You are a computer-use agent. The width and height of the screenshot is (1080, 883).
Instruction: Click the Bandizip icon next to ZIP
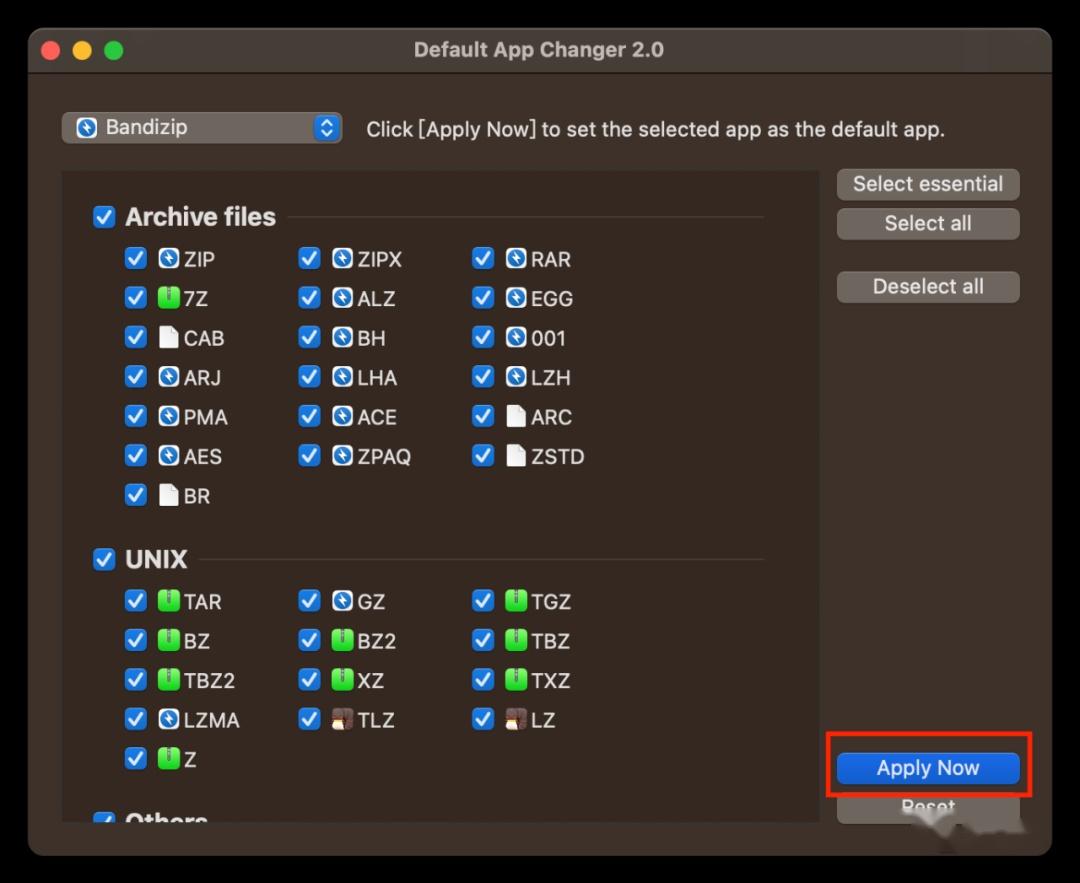pos(168,259)
